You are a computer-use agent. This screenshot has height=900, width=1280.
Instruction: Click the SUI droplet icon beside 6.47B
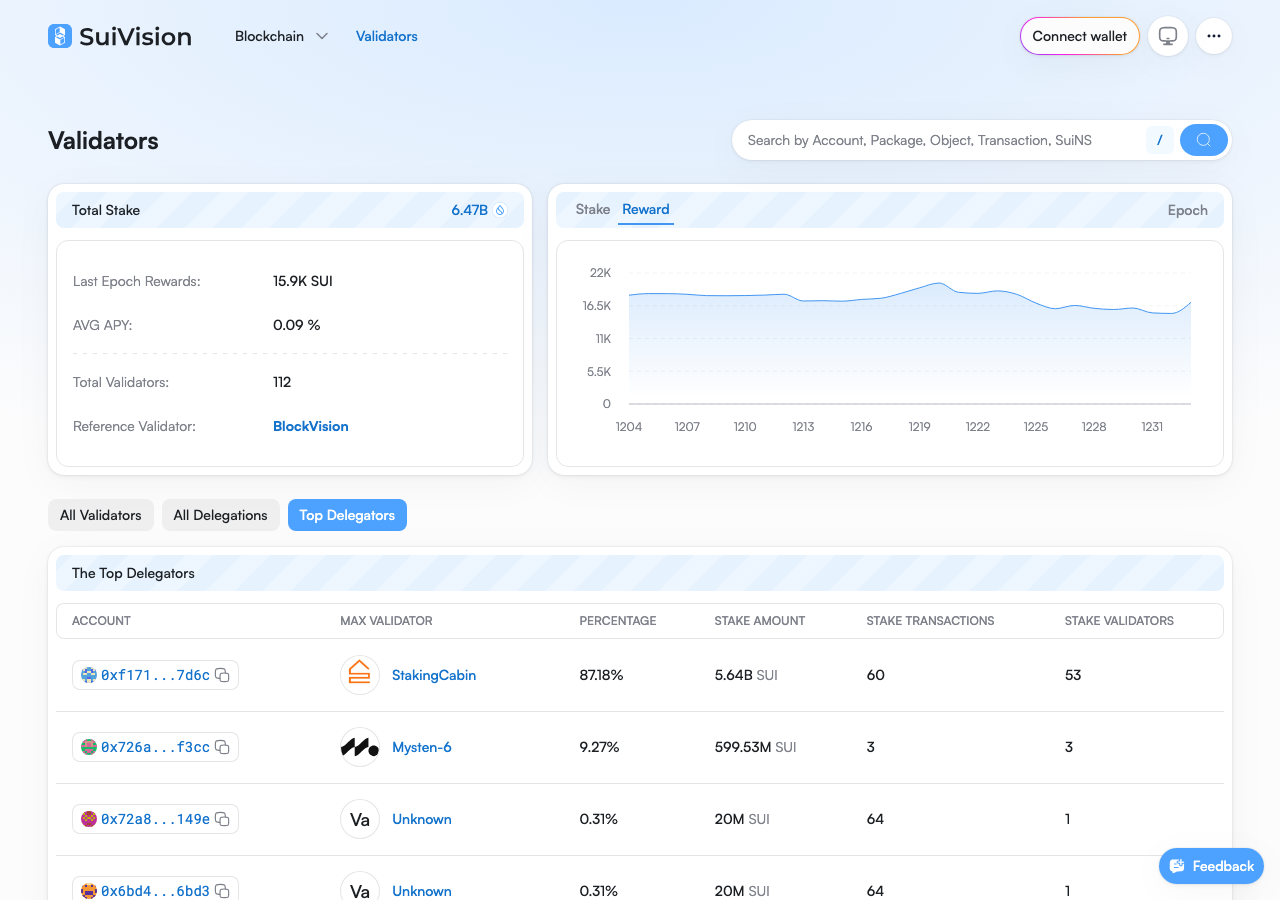coord(500,210)
